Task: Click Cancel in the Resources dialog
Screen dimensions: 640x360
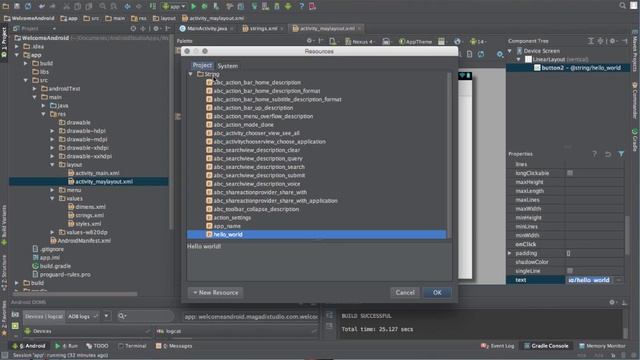Action: (405, 293)
